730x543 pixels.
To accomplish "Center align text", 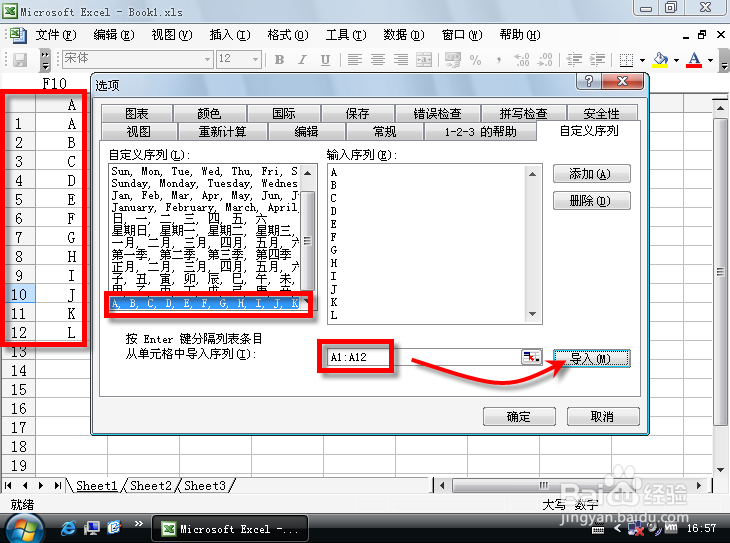I will [x=378, y=60].
